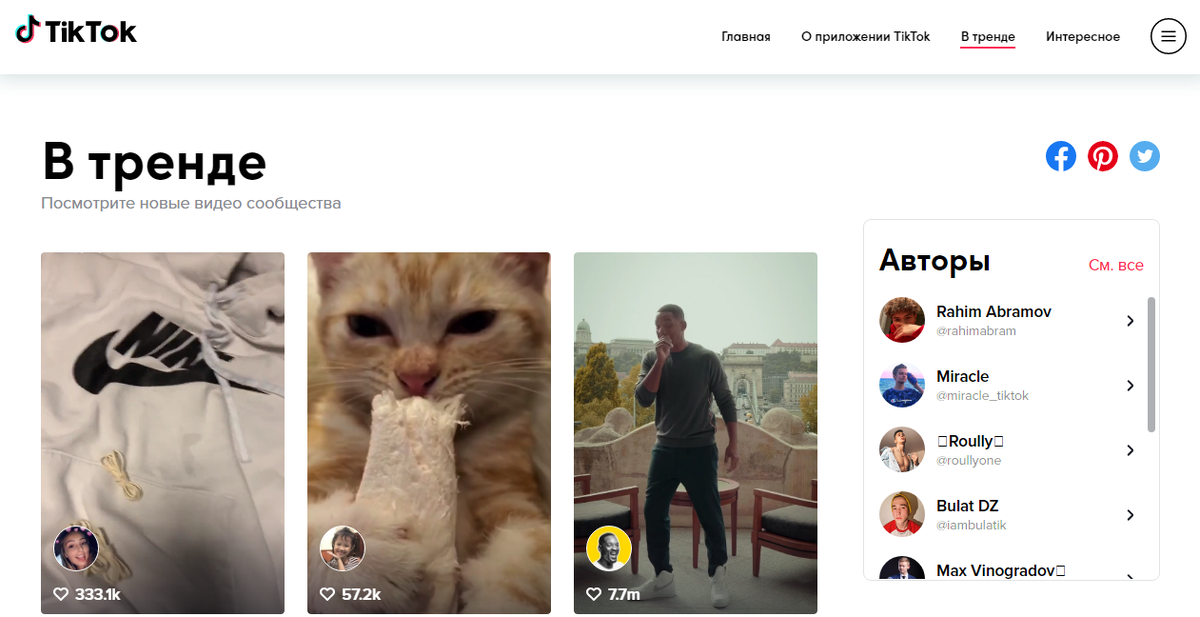
Task: Open Max Vinogradov author name
Action: pos(1001,571)
